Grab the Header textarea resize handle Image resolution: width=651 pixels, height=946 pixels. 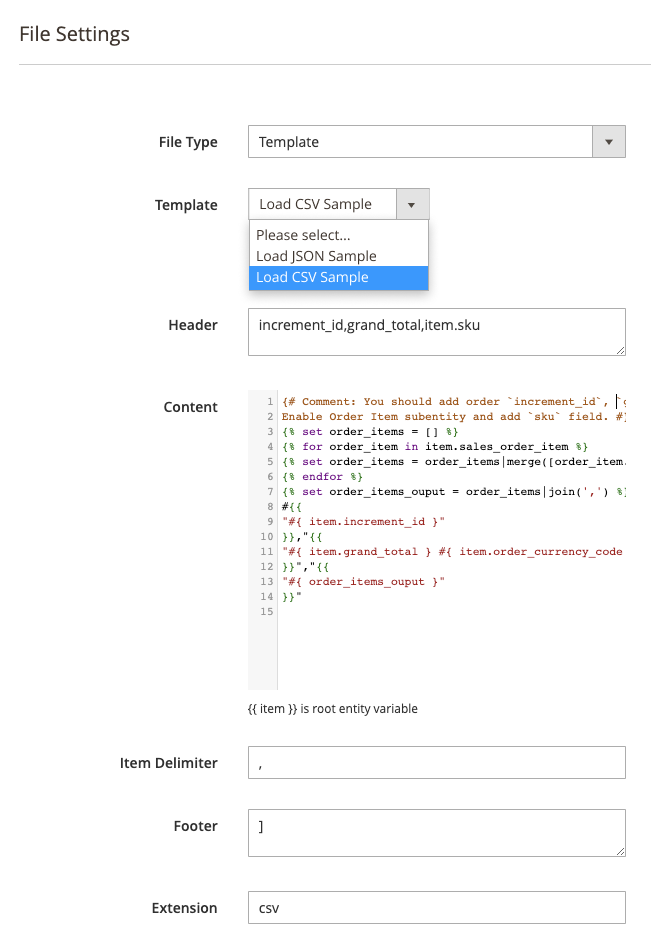(x=620, y=350)
